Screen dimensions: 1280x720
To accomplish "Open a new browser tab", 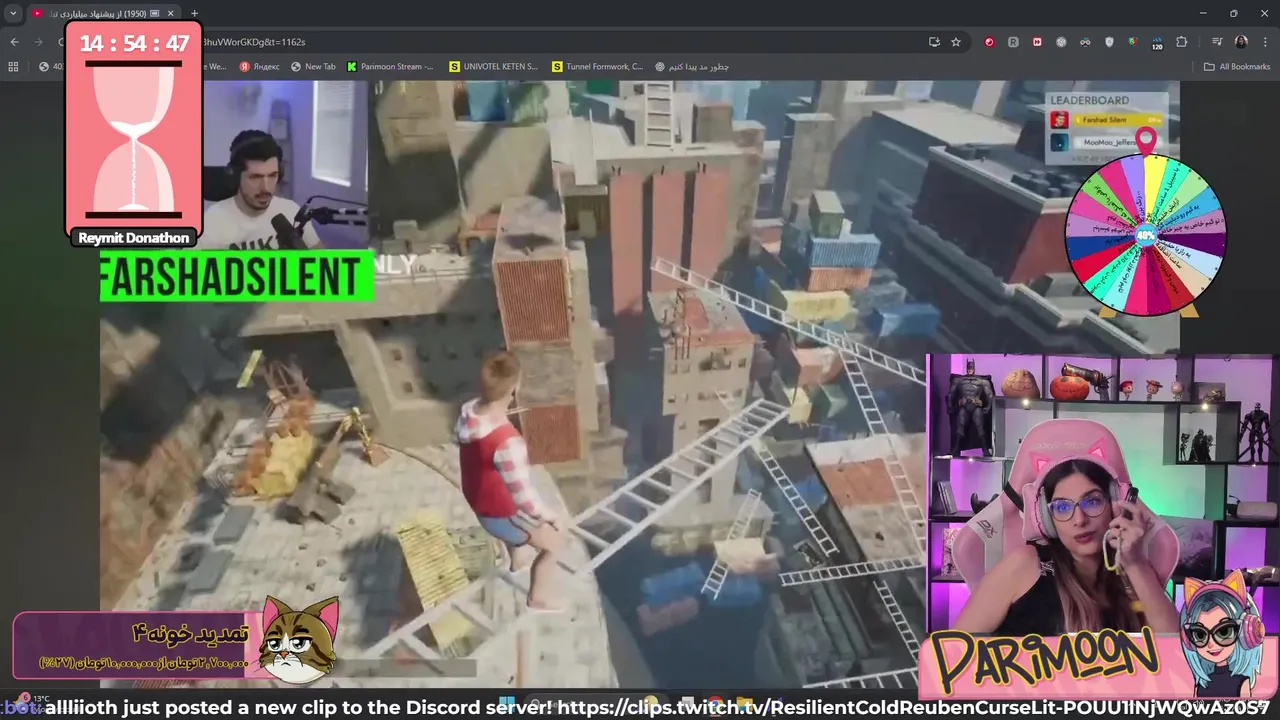I will point(194,13).
